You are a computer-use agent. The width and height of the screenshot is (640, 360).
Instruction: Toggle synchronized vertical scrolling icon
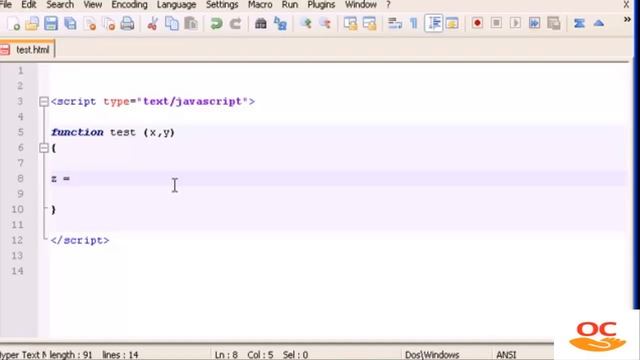pyautogui.click(x=350, y=24)
